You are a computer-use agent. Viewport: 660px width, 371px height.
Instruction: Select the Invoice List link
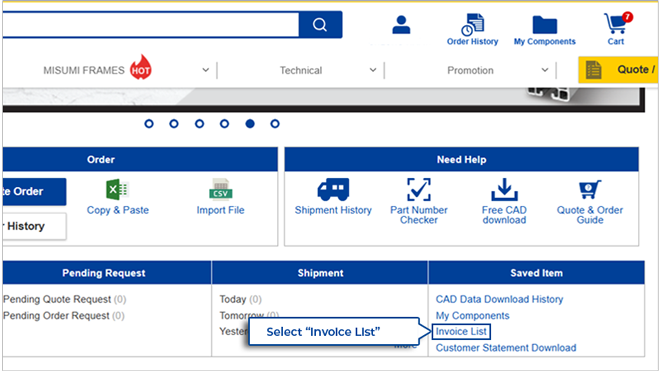point(461,331)
